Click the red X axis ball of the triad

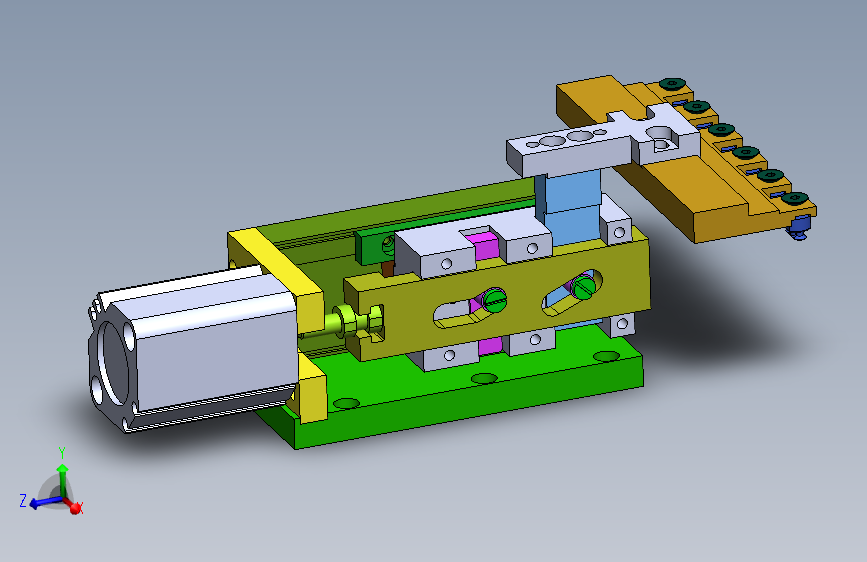tap(75, 508)
